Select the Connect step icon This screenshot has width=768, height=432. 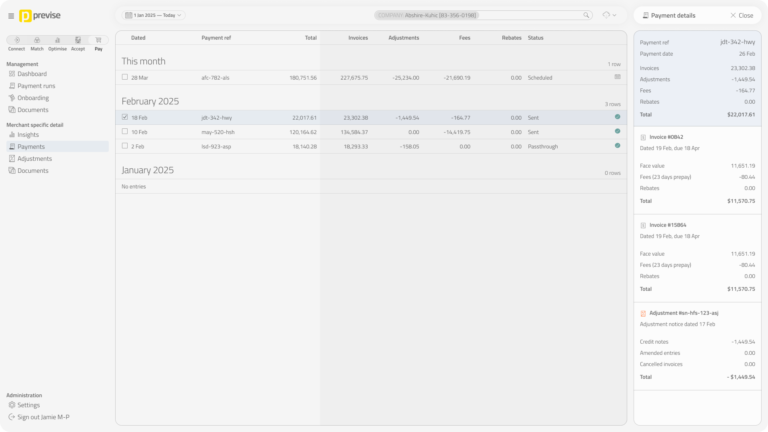pyautogui.click(x=16, y=42)
